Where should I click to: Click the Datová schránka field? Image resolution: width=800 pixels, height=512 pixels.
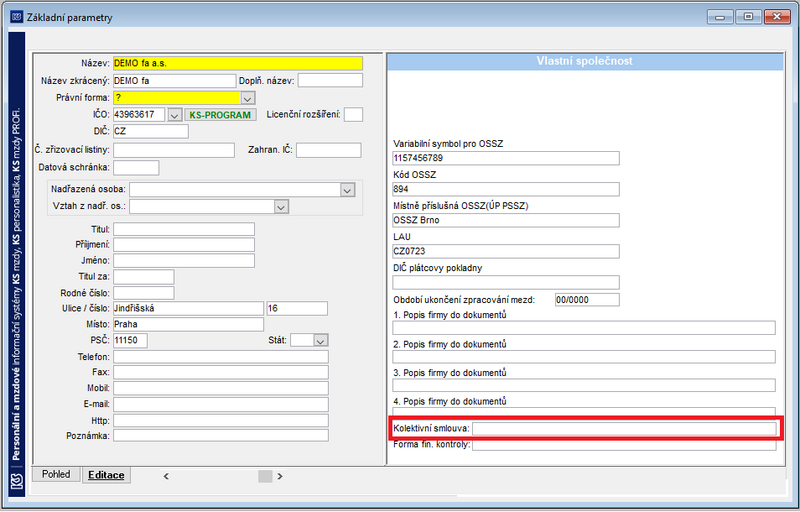tap(136, 167)
